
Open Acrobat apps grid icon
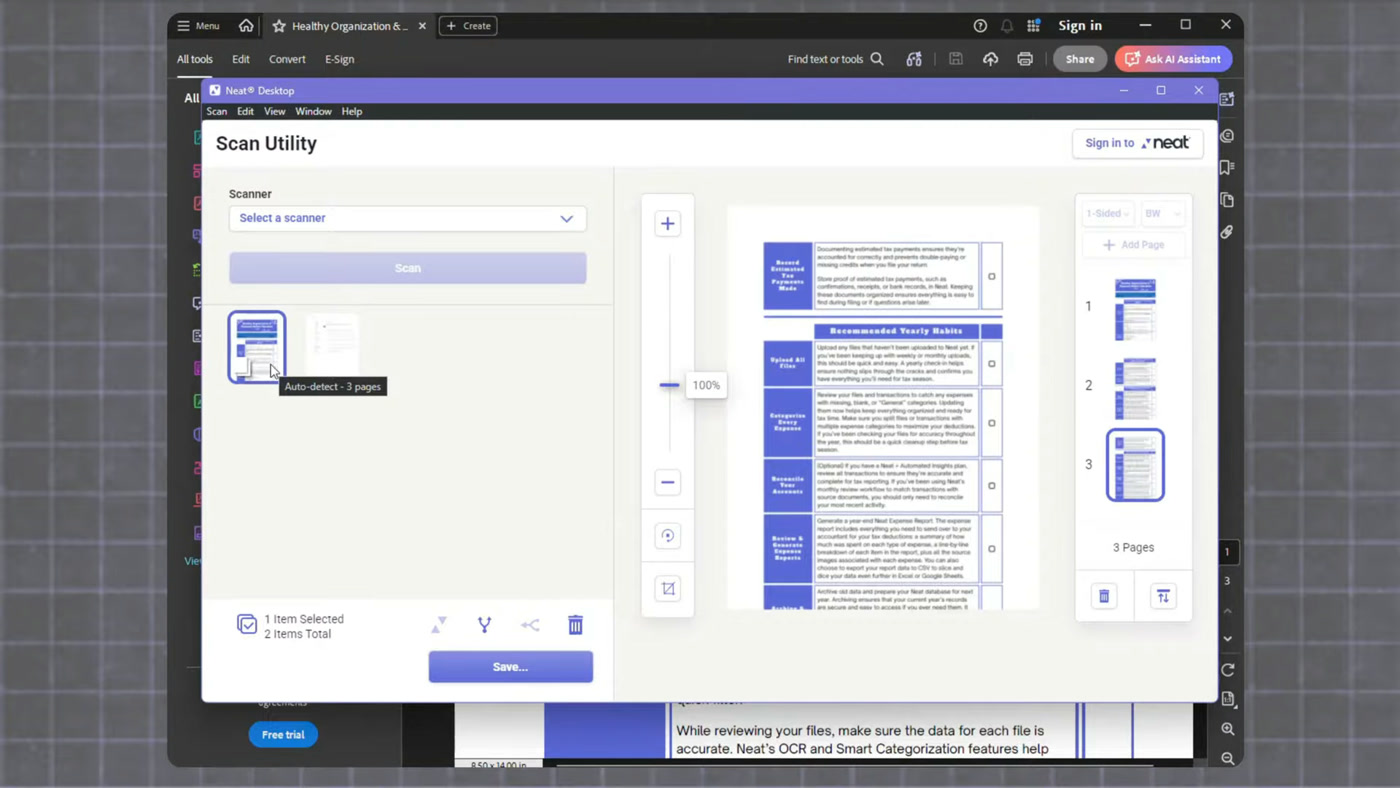1033,26
